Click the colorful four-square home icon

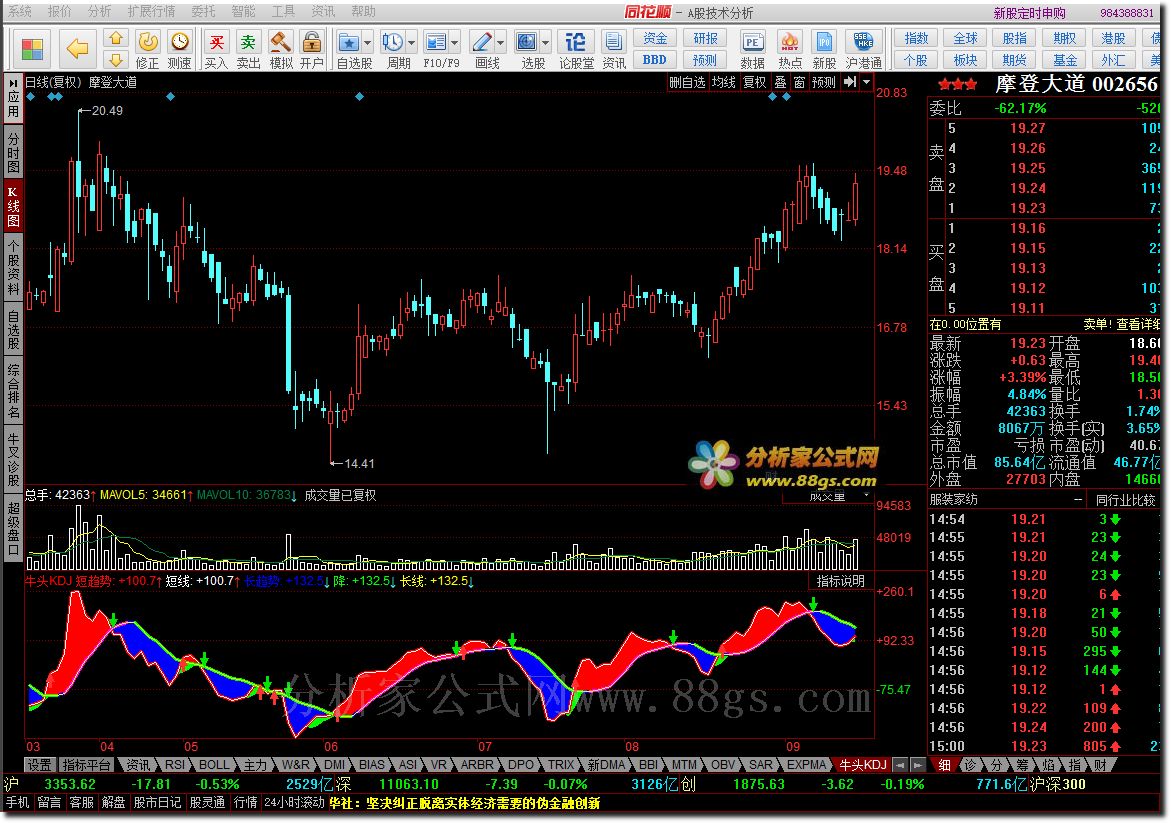click(x=32, y=49)
